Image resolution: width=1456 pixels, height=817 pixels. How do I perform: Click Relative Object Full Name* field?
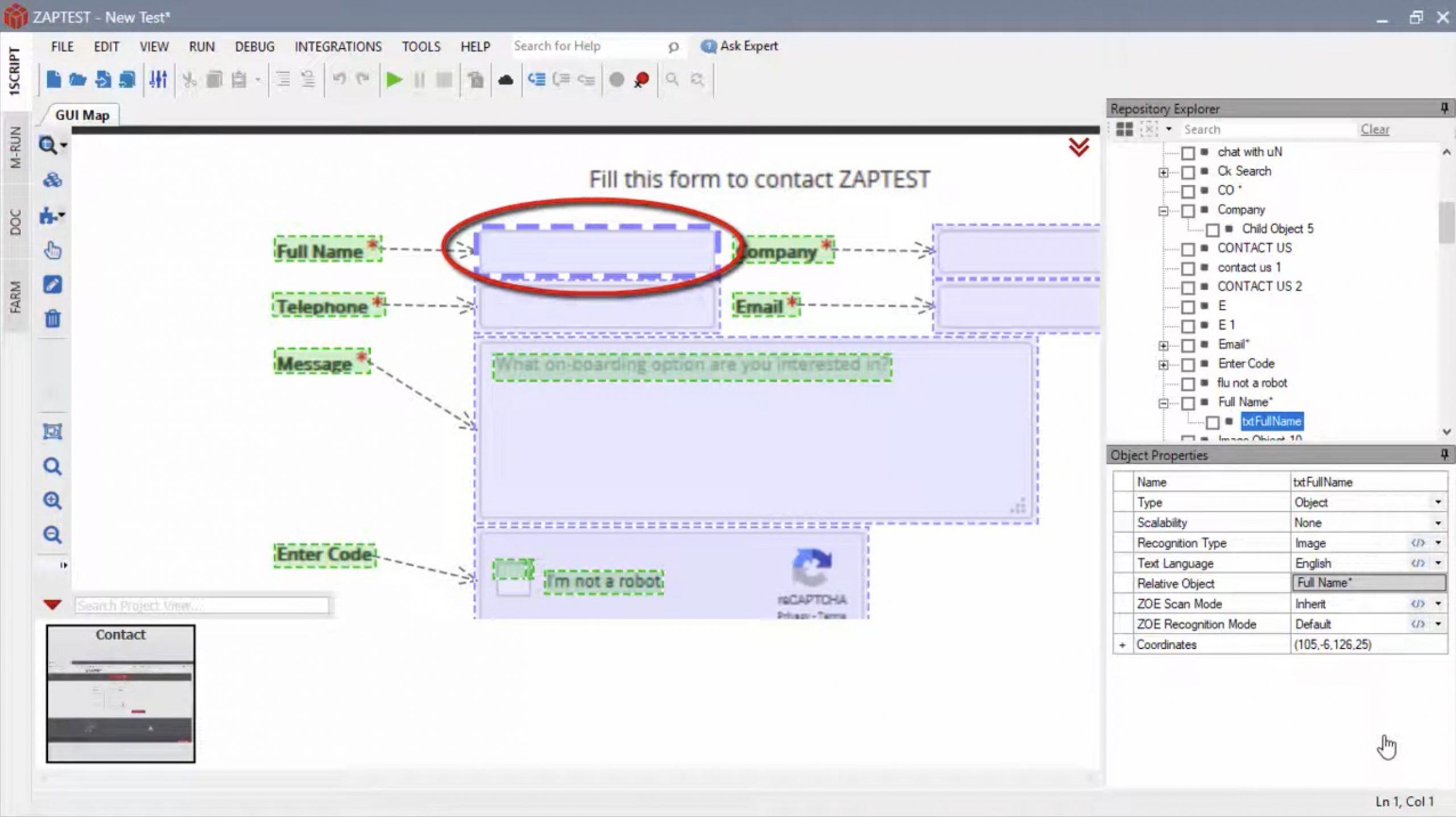[x=1363, y=583]
